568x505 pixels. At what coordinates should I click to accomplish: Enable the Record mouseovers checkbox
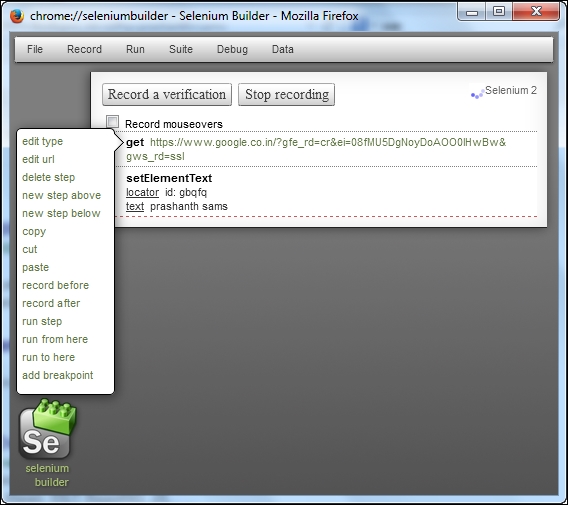click(x=112, y=122)
